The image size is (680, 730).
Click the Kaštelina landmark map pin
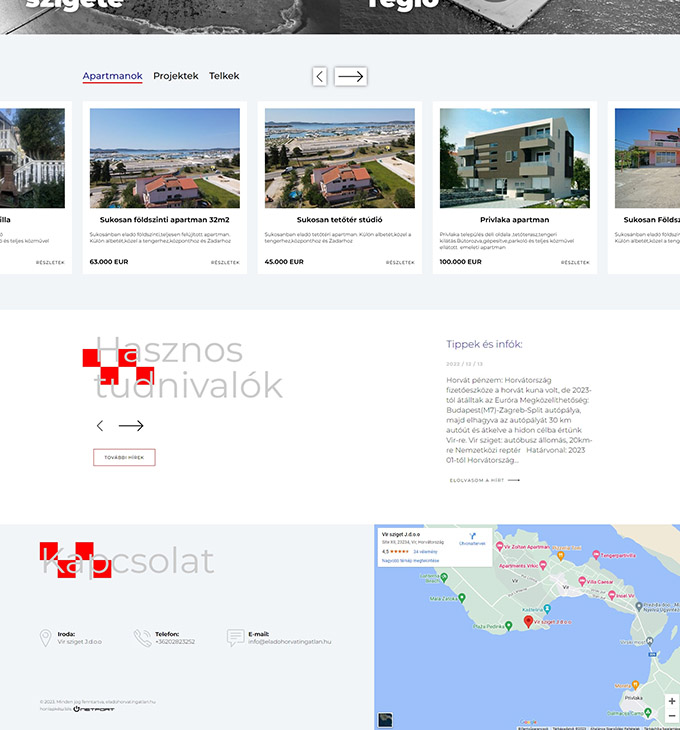[x=547, y=608]
